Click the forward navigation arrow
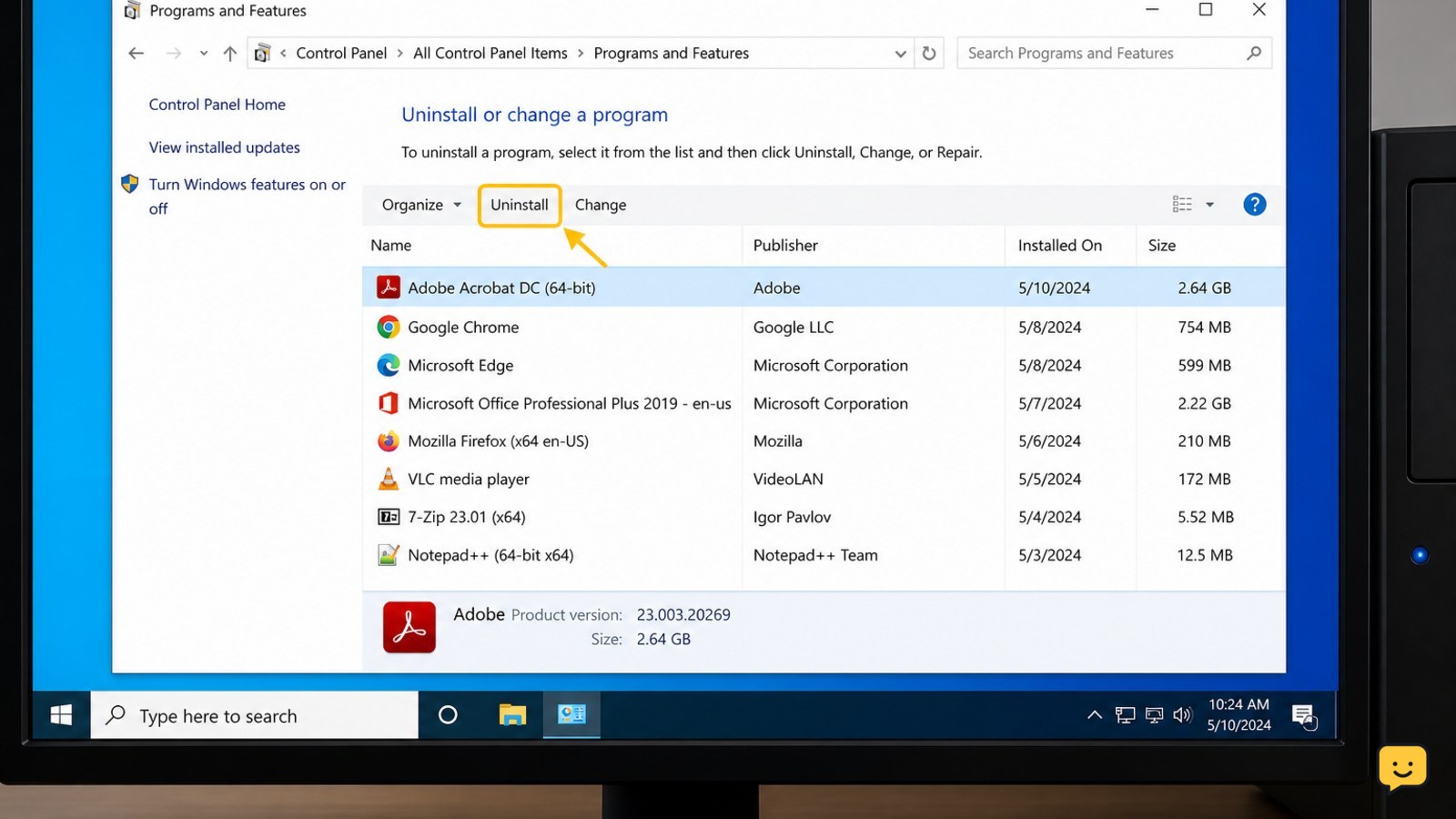Image resolution: width=1456 pixels, height=819 pixels. (173, 54)
